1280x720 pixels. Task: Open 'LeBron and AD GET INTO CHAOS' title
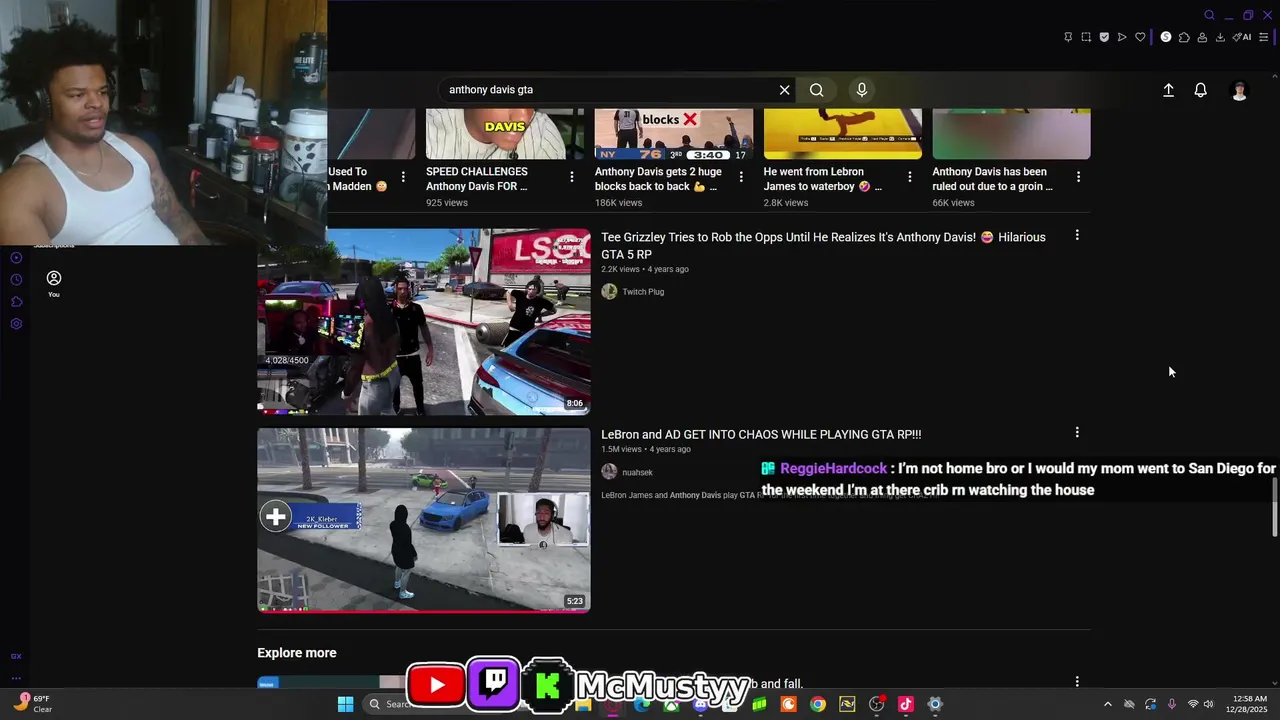coord(761,435)
